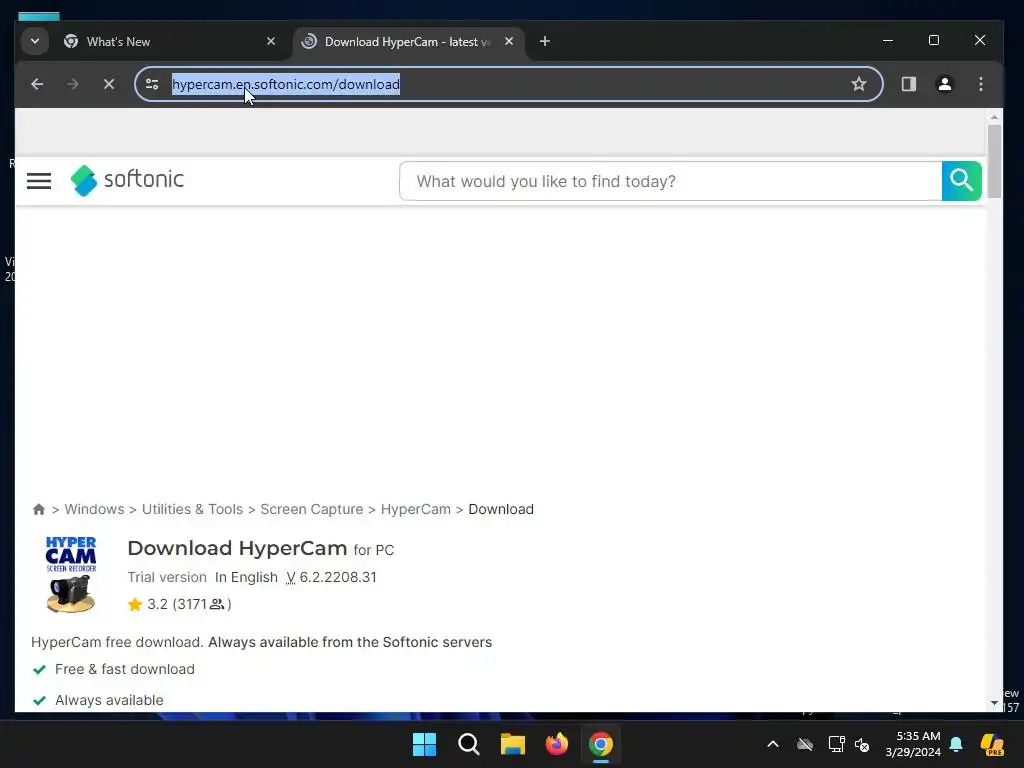This screenshot has height=768, width=1024.
Task: Go back using Chrome's back arrow
Action: pyautogui.click(x=37, y=84)
